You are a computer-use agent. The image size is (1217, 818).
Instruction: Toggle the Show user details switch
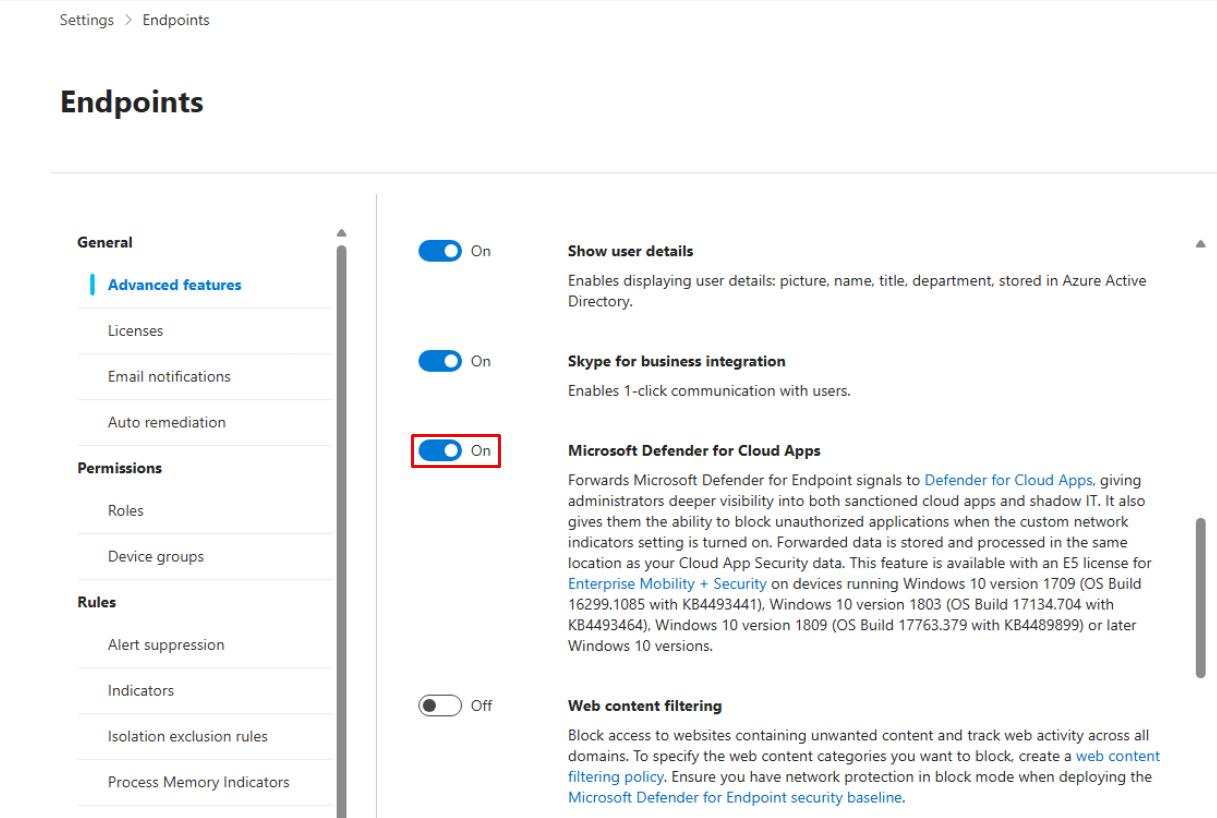click(x=439, y=251)
